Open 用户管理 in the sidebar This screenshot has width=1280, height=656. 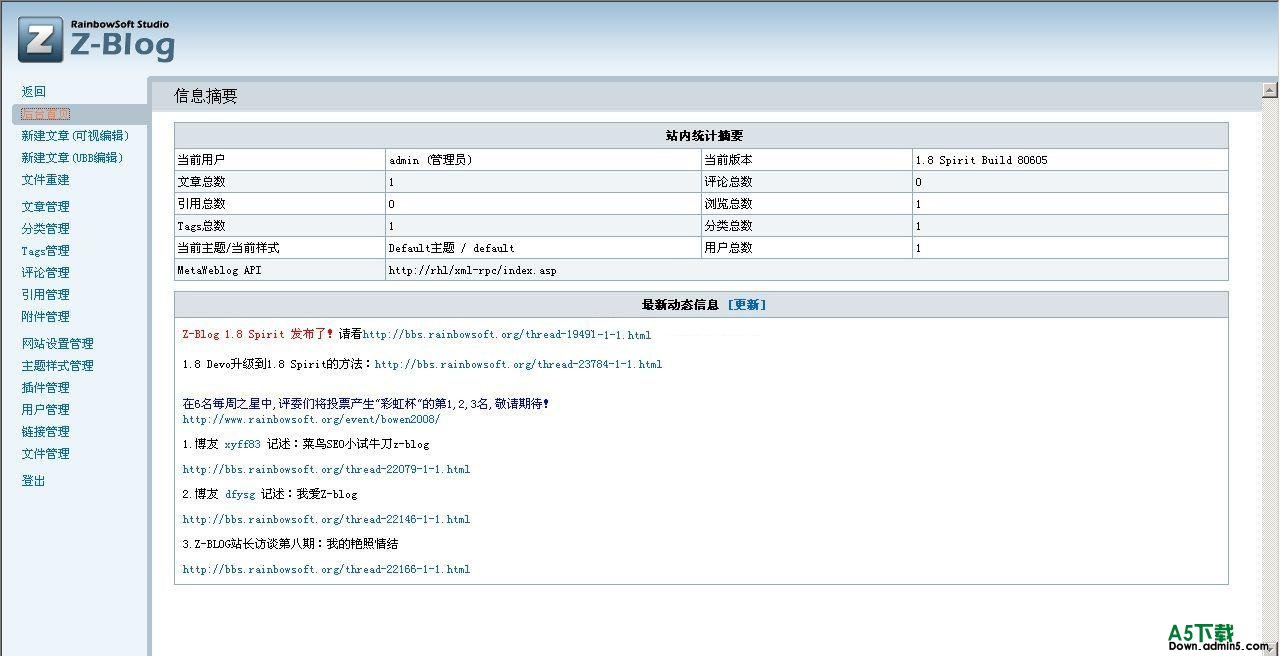46,410
